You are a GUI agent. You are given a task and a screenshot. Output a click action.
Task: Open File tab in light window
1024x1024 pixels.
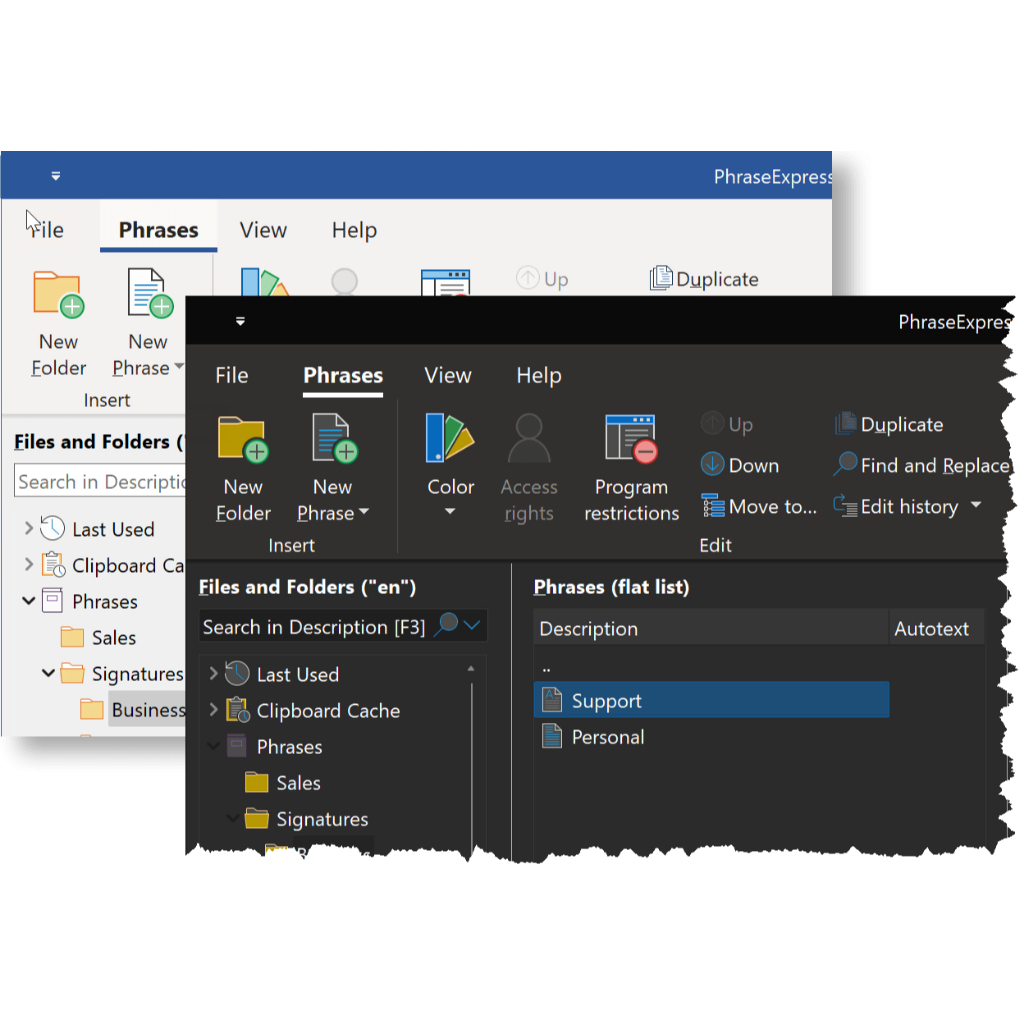[x=47, y=230]
